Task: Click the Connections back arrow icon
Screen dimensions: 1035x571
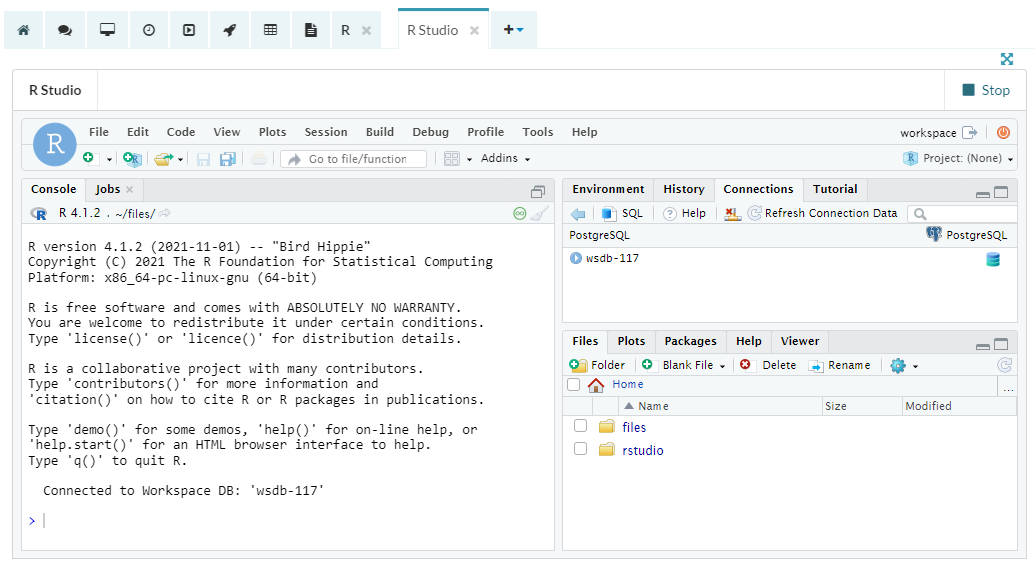Action: 578,213
